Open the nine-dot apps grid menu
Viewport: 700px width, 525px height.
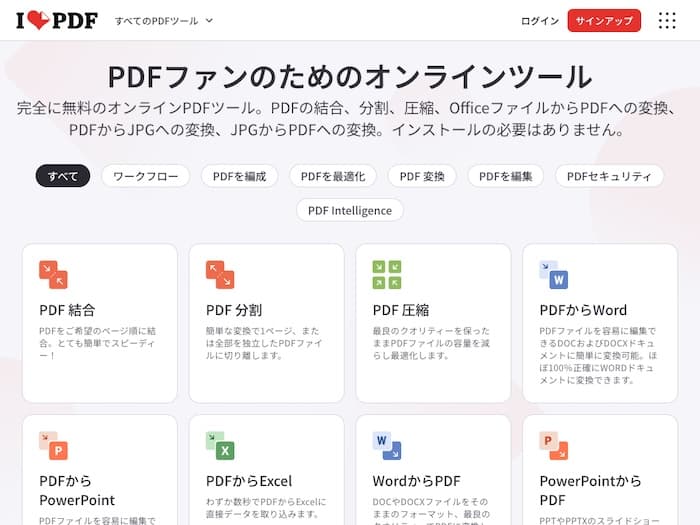[667, 21]
